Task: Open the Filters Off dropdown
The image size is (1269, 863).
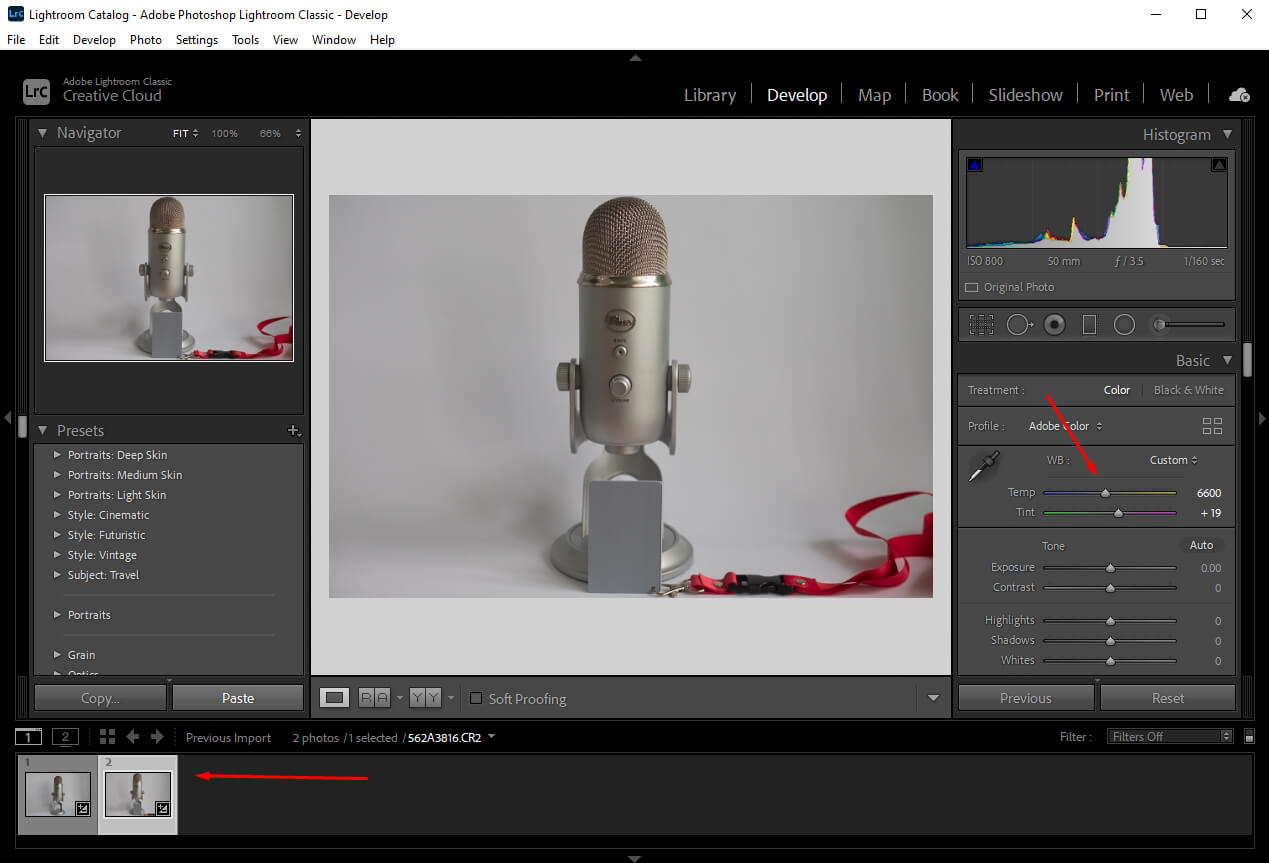Action: [x=1170, y=737]
